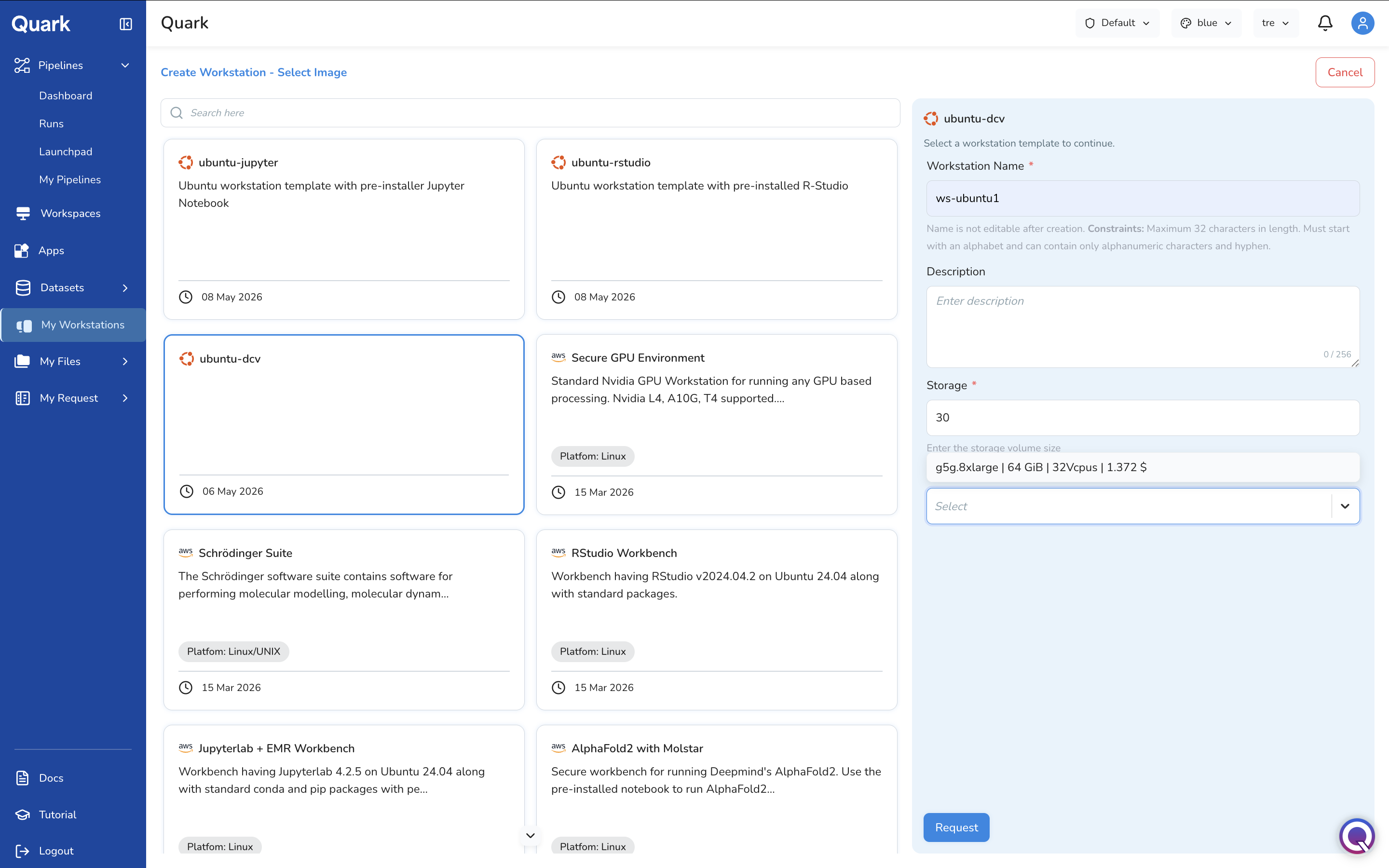
Task: Open Docs link
Action: (x=51, y=778)
